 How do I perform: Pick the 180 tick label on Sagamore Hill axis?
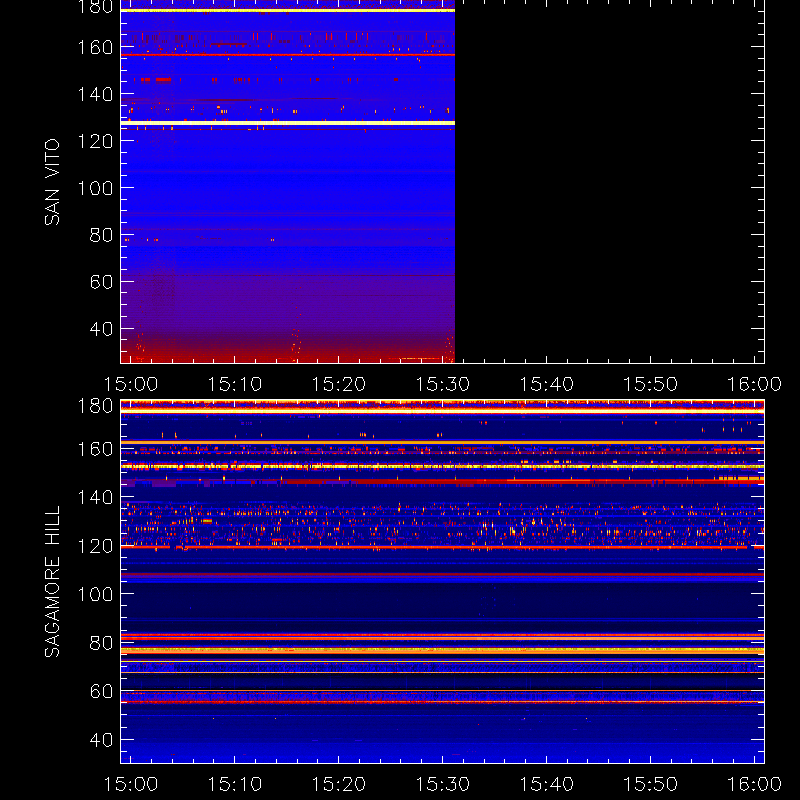click(x=95, y=406)
